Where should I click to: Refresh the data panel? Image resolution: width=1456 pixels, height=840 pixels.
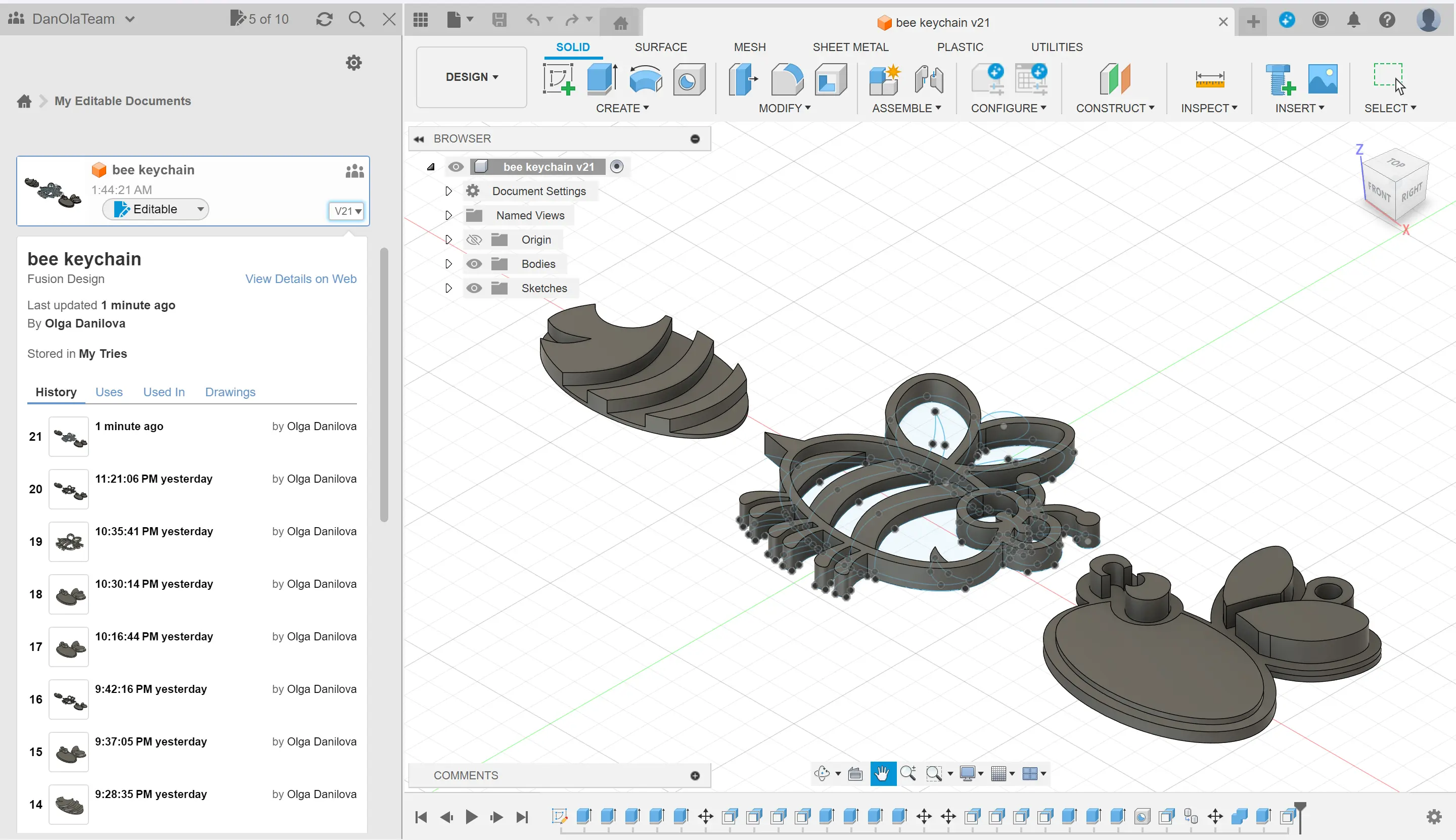tap(325, 19)
